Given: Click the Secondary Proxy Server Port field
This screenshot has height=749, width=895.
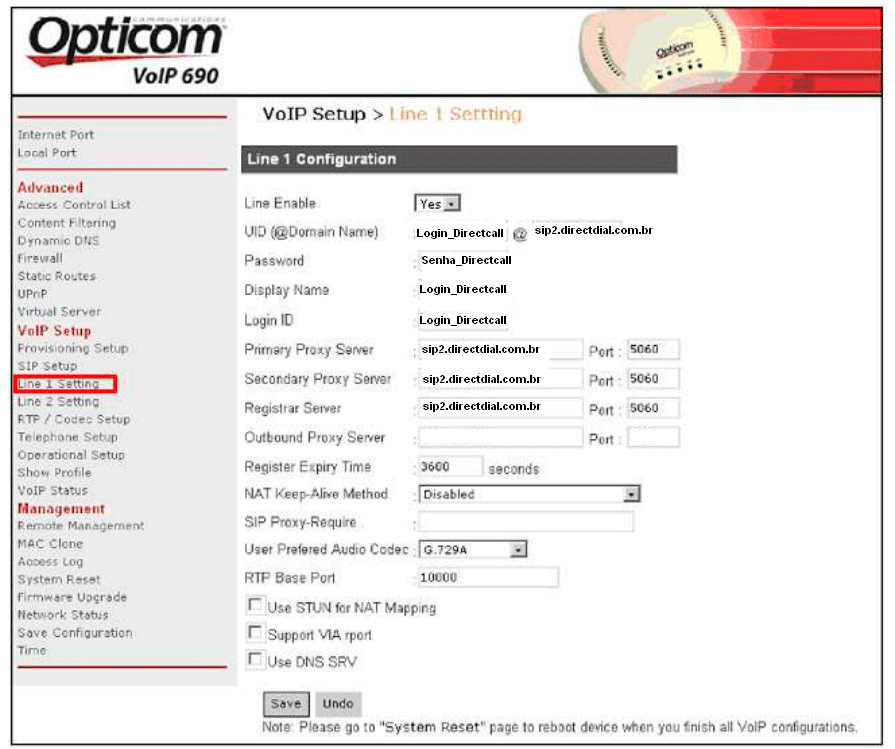Looking at the screenshot, I should [x=653, y=378].
